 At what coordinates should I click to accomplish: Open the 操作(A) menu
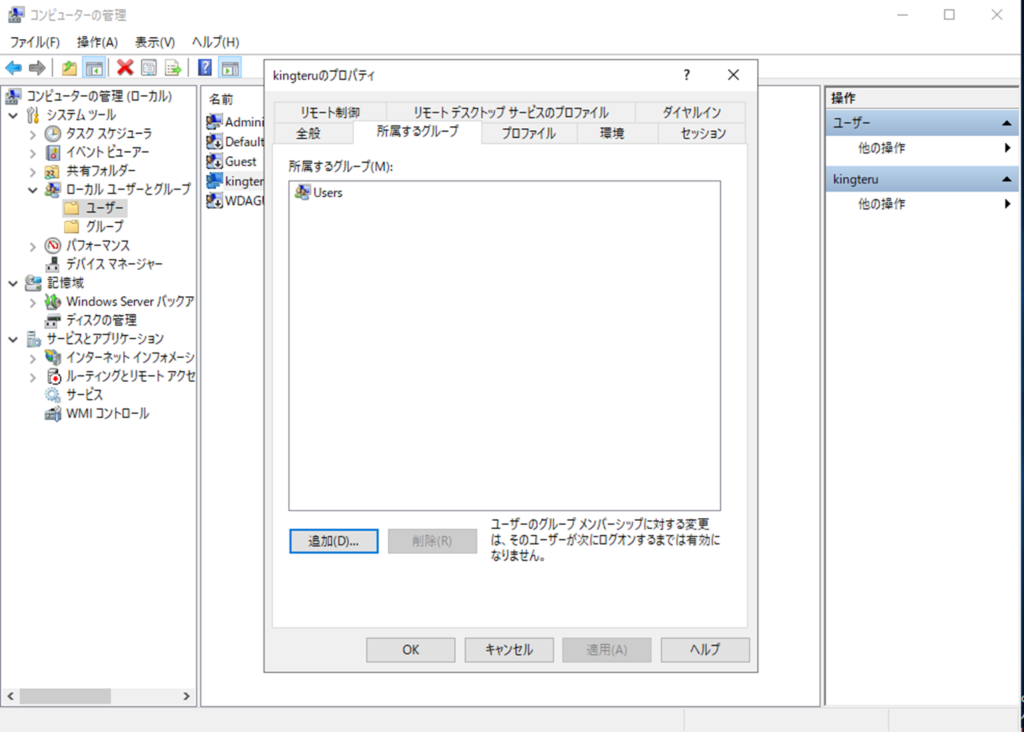point(97,42)
